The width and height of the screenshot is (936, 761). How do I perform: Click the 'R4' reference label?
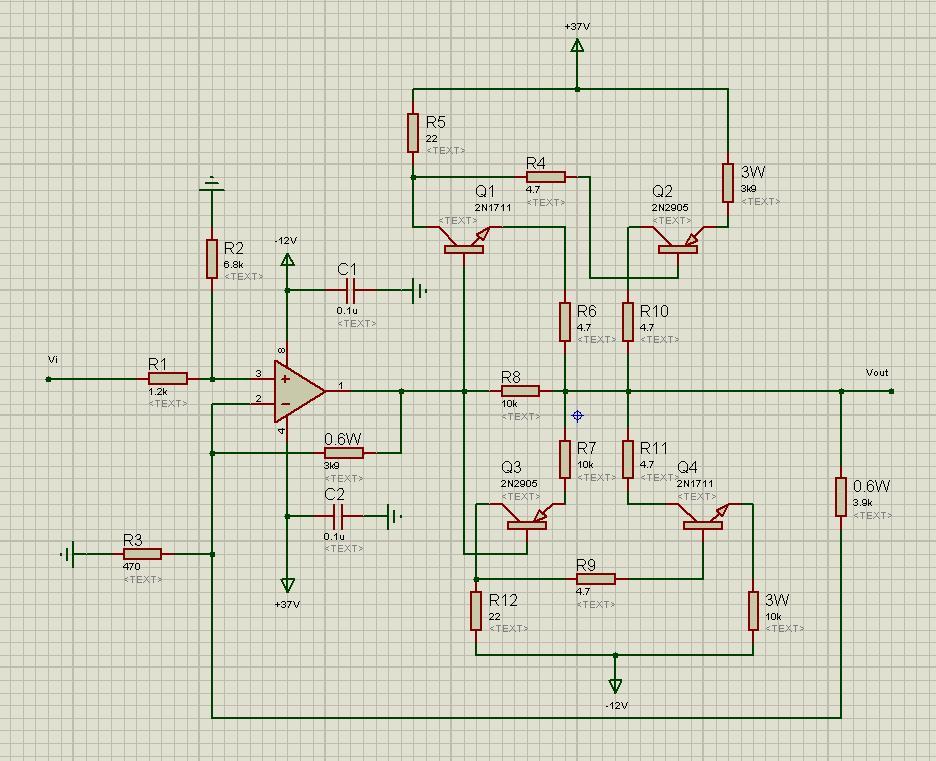tap(535, 163)
